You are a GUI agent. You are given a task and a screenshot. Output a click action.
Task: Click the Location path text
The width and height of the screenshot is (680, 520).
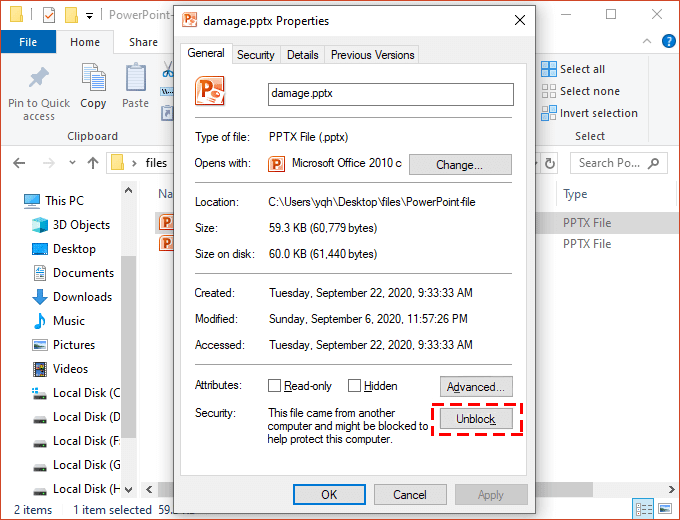(x=372, y=202)
